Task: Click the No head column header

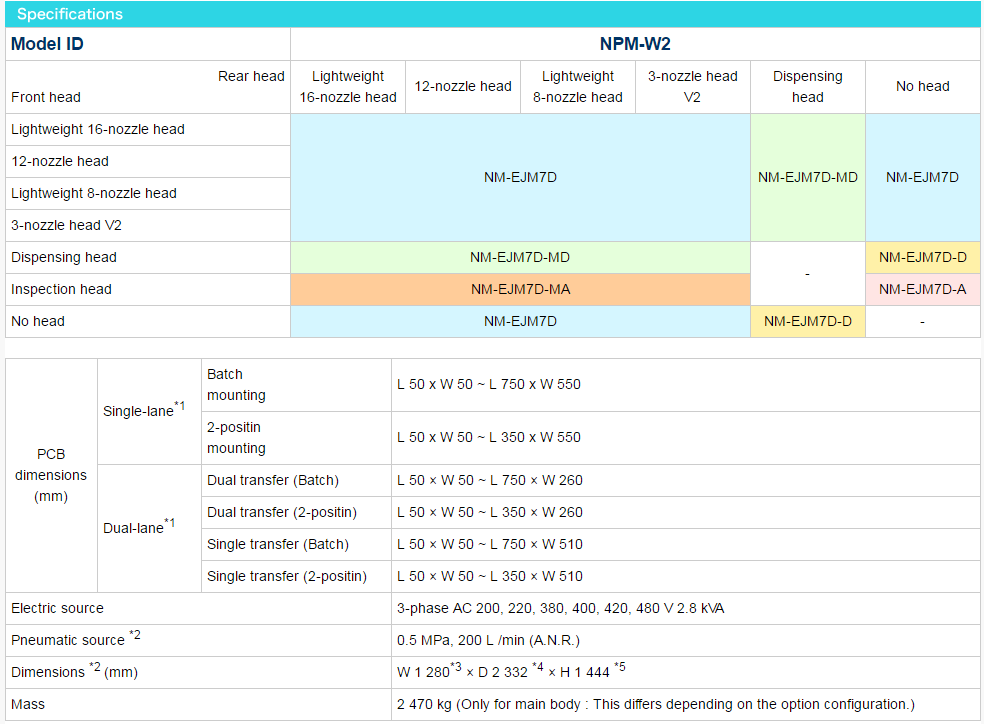Action: point(922,87)
